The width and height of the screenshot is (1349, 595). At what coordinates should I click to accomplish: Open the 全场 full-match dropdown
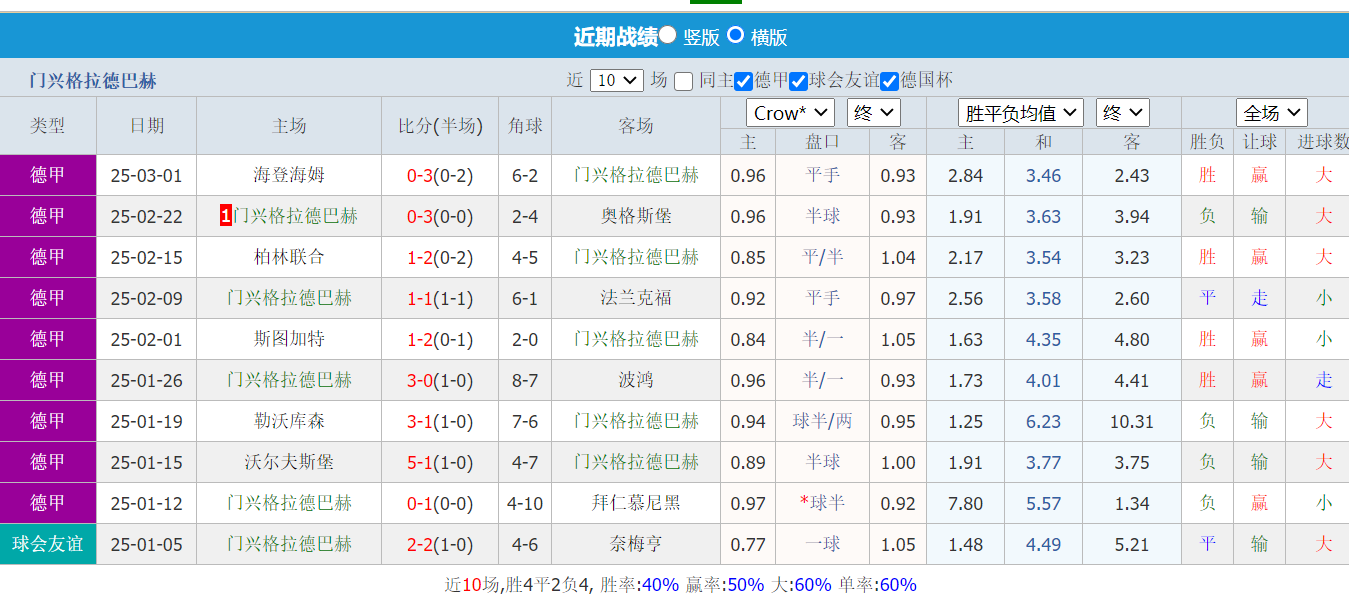click(x=1271, y=113)
